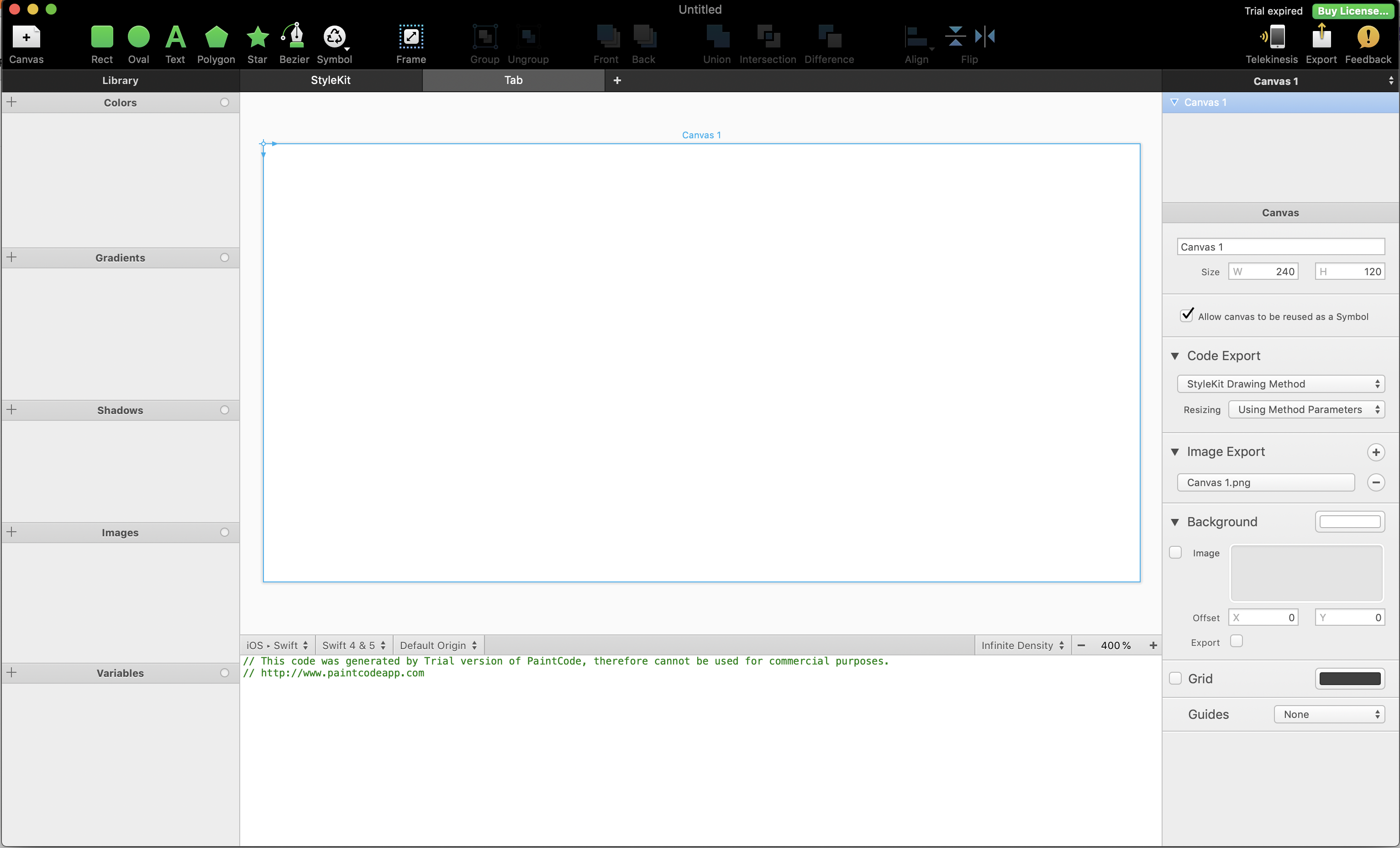Click the Text tool icon
This screenshot has width=1400, height=848.
coord(175,37)
